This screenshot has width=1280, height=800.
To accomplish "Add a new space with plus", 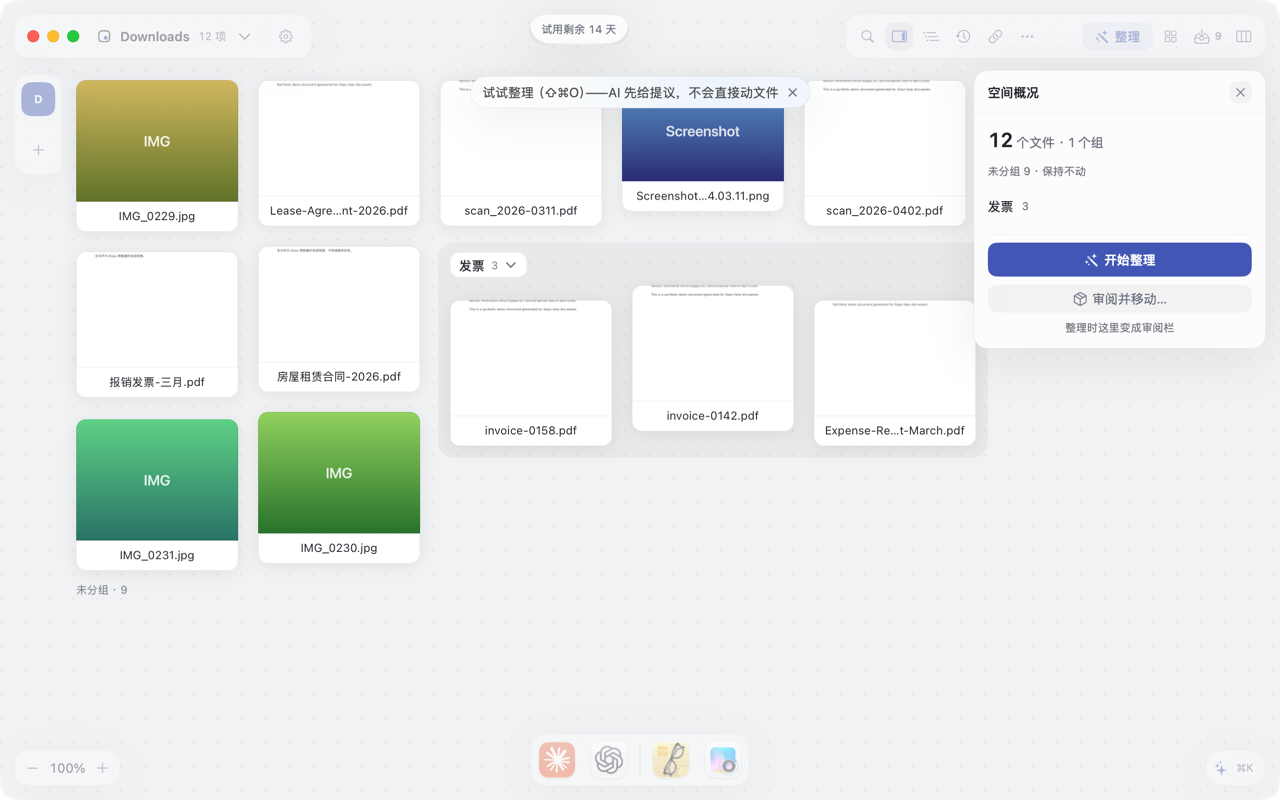I will [x=38, y=150].
